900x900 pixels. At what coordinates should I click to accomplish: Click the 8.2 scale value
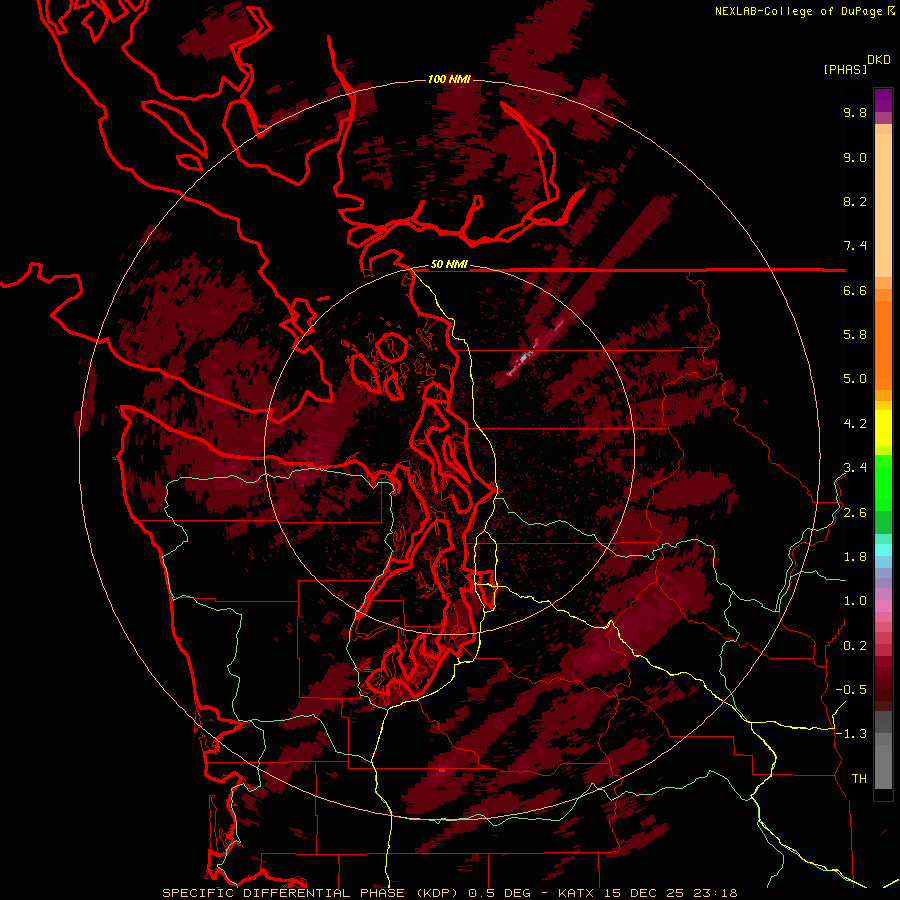pos(855,201)
